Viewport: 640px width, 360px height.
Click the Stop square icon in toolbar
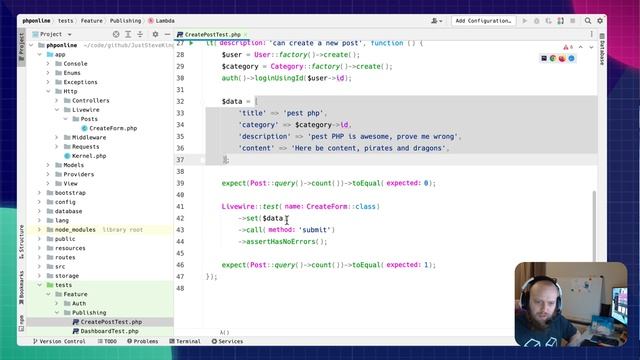tap(573, 21)
